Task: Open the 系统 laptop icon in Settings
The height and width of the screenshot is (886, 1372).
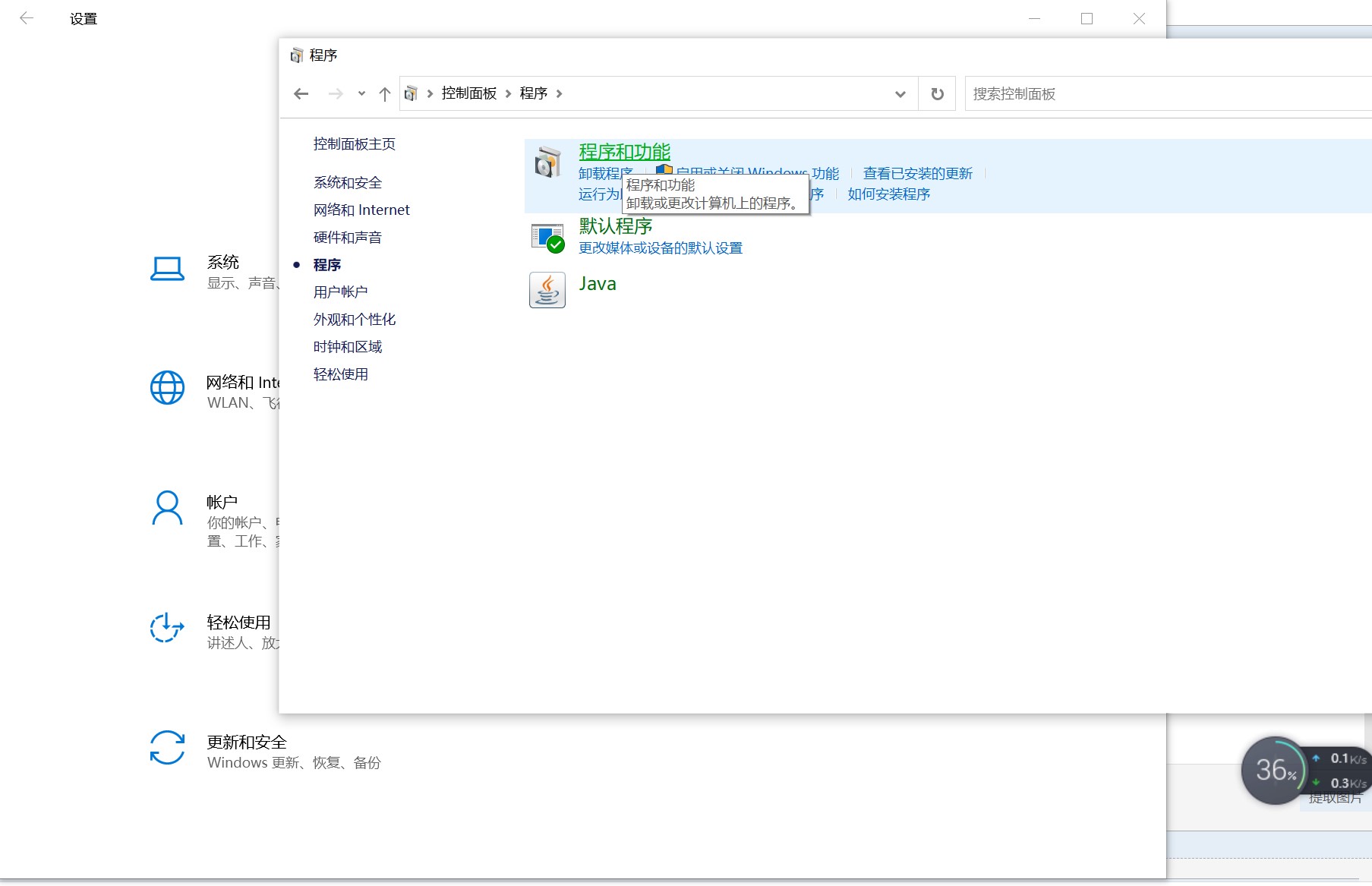Action: (x=167, y=269)
